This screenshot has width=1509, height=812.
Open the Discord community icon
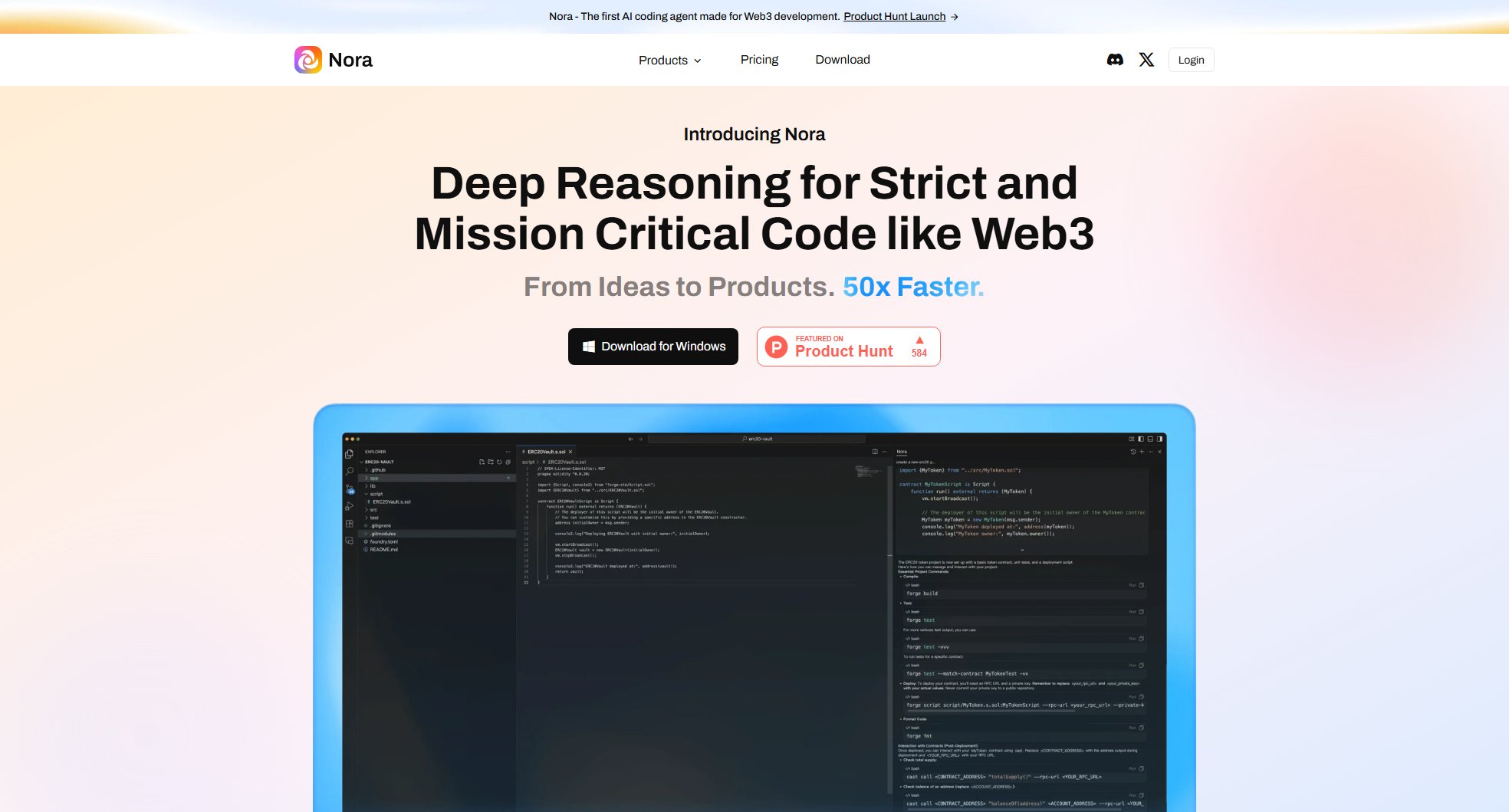click(x=1115, y=60)
